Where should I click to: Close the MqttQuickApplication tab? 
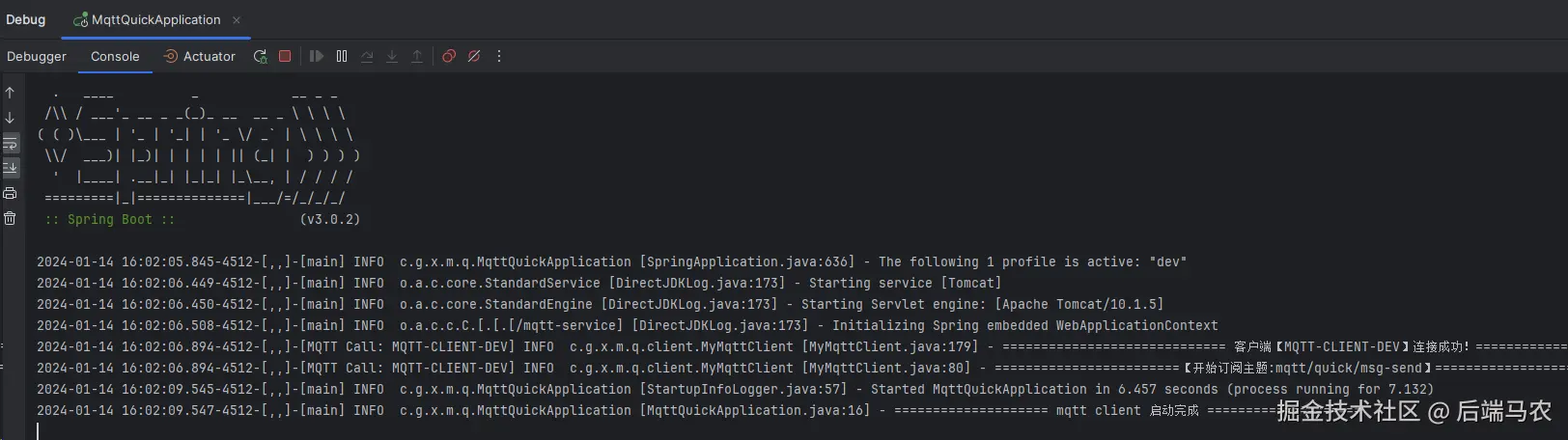pos(237,19)
